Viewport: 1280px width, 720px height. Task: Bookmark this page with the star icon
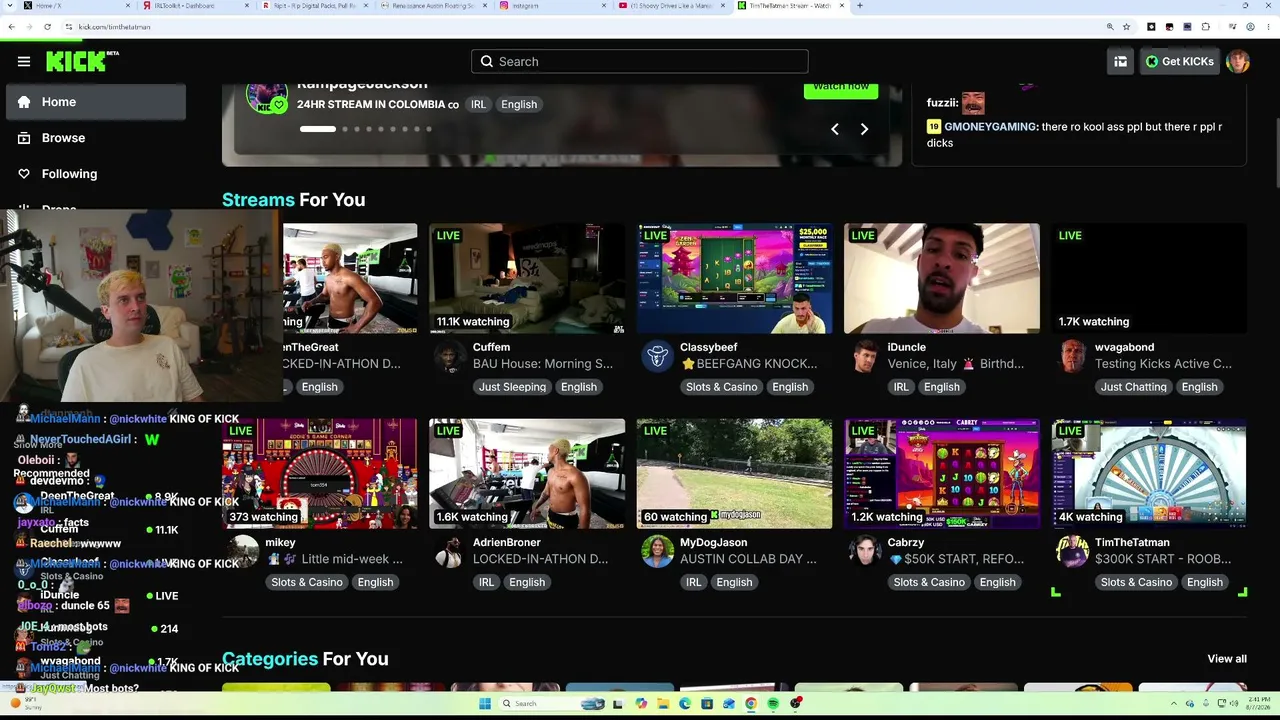(x=1127, y=27)
